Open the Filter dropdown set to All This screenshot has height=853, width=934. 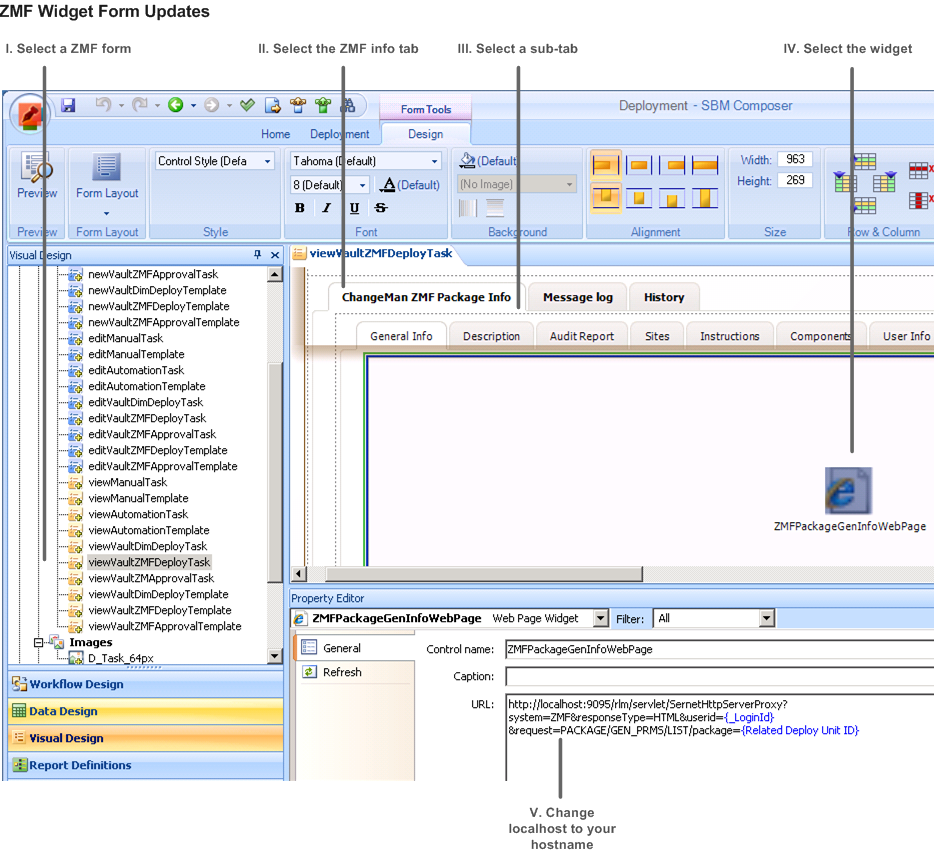tap(767, 618)
